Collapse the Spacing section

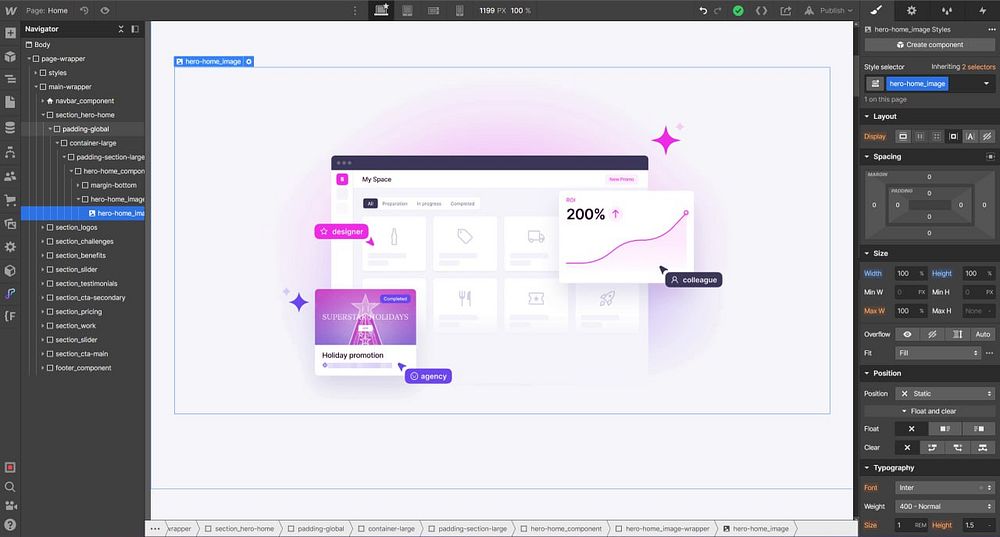point(867,157)
